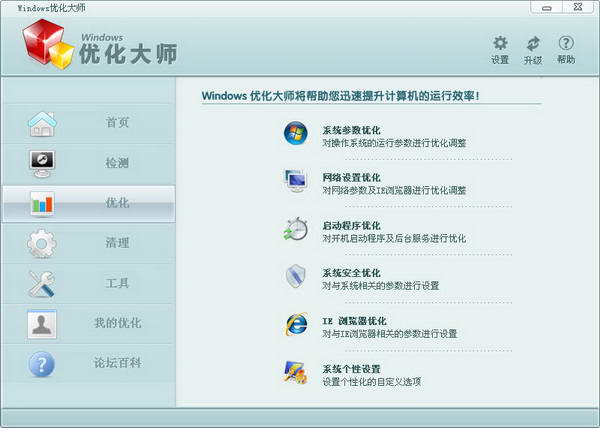The image size is (600, 428).
Task: Open the 网络设置优化 link
Action: coord(351,178)
